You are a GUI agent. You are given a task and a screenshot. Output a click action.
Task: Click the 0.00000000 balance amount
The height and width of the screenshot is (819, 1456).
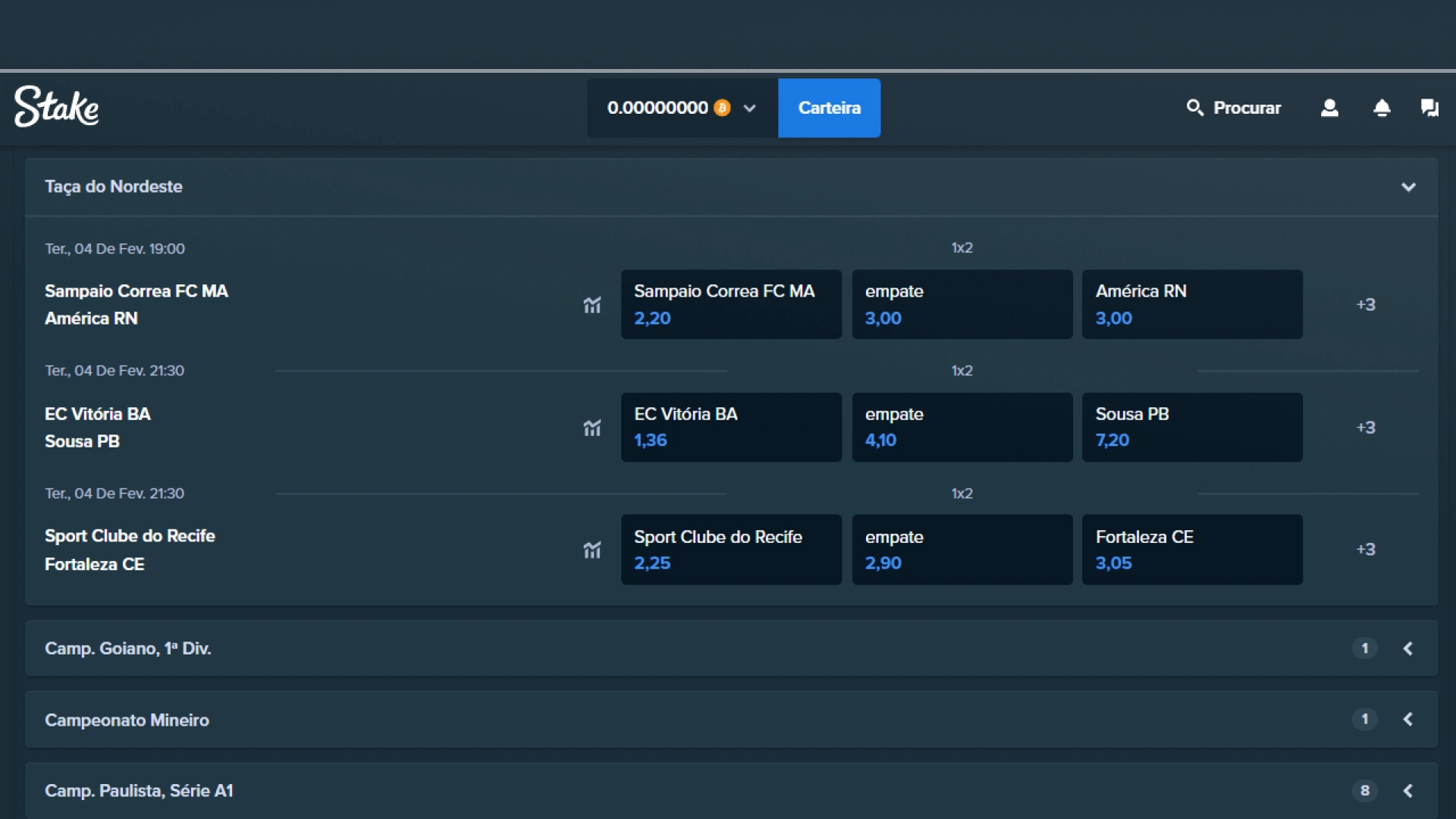pos(657,108)
